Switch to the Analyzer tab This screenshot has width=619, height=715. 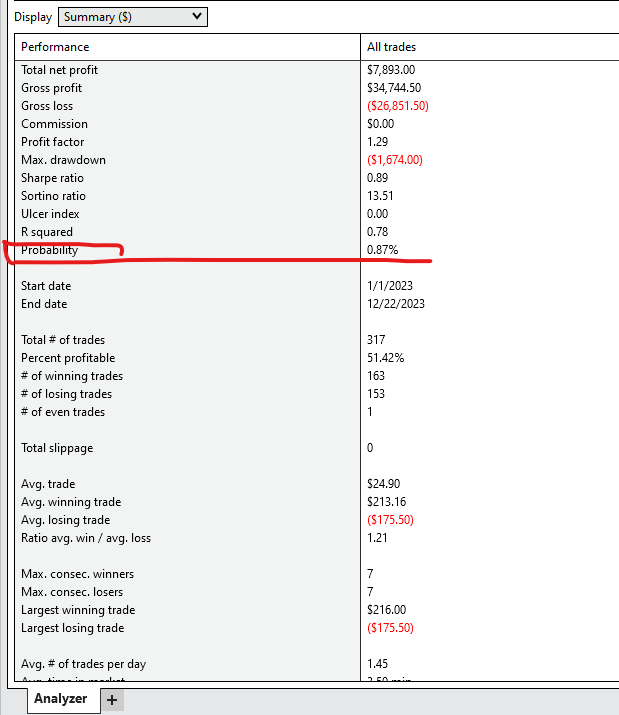coord(61,699)
